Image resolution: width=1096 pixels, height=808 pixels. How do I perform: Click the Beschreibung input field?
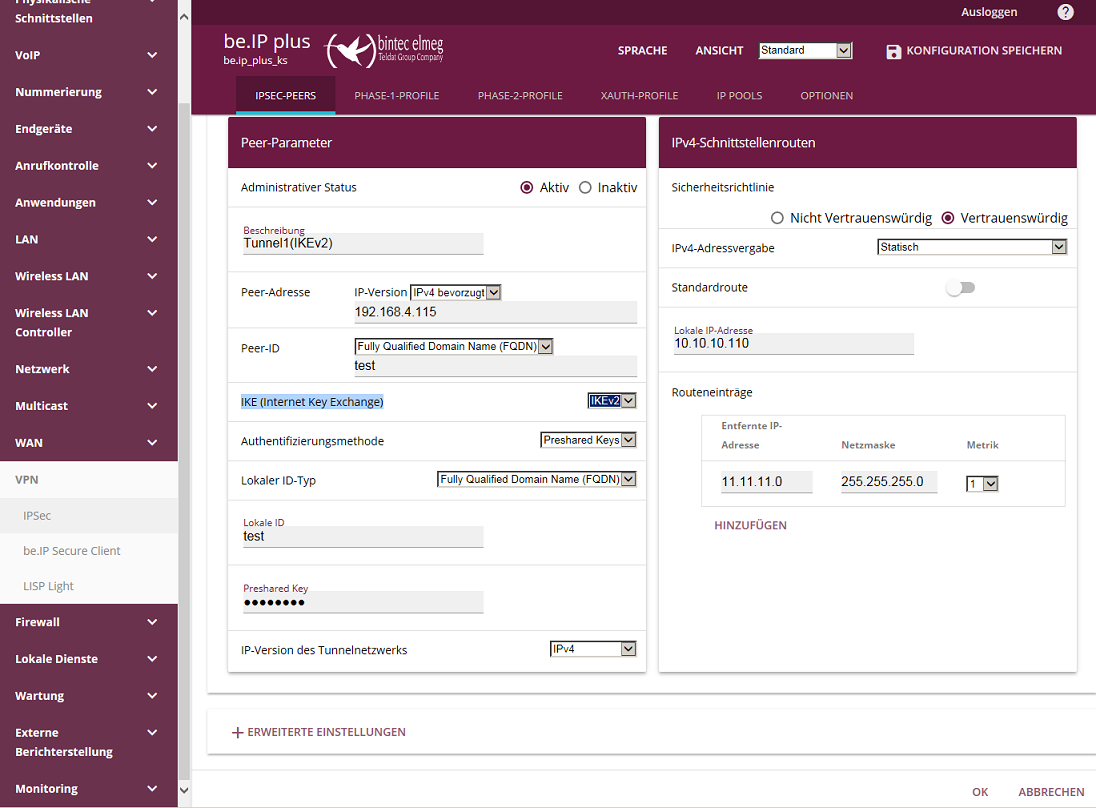point(363,244)
